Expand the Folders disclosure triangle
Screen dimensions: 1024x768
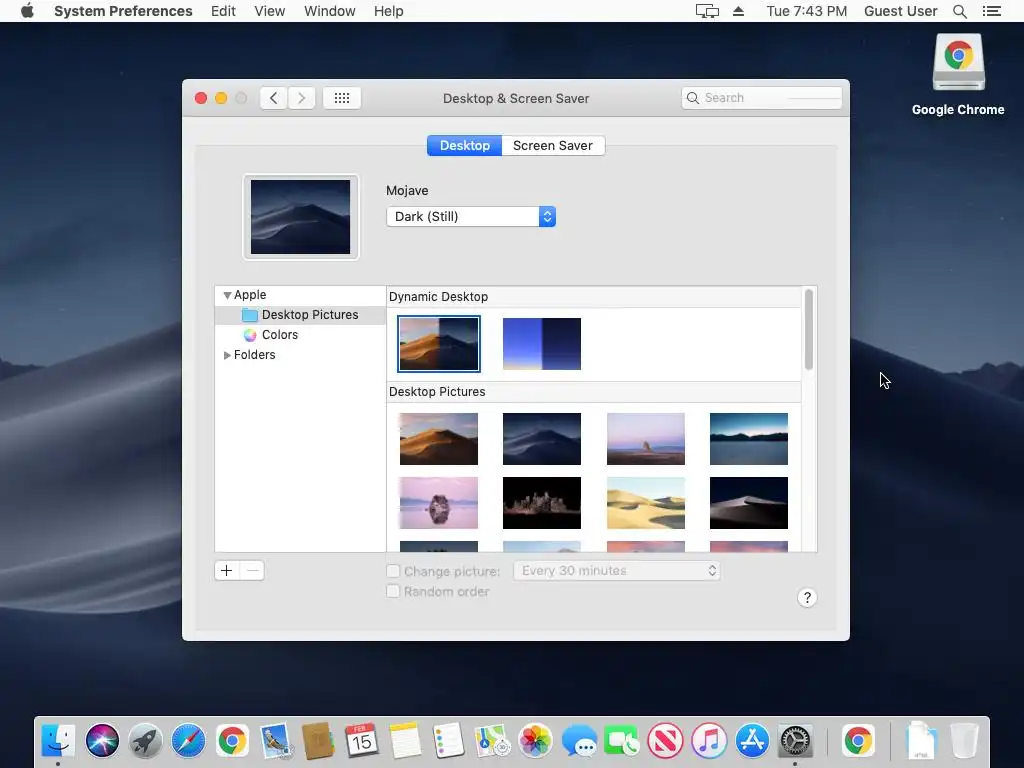(x=227, y=355)
